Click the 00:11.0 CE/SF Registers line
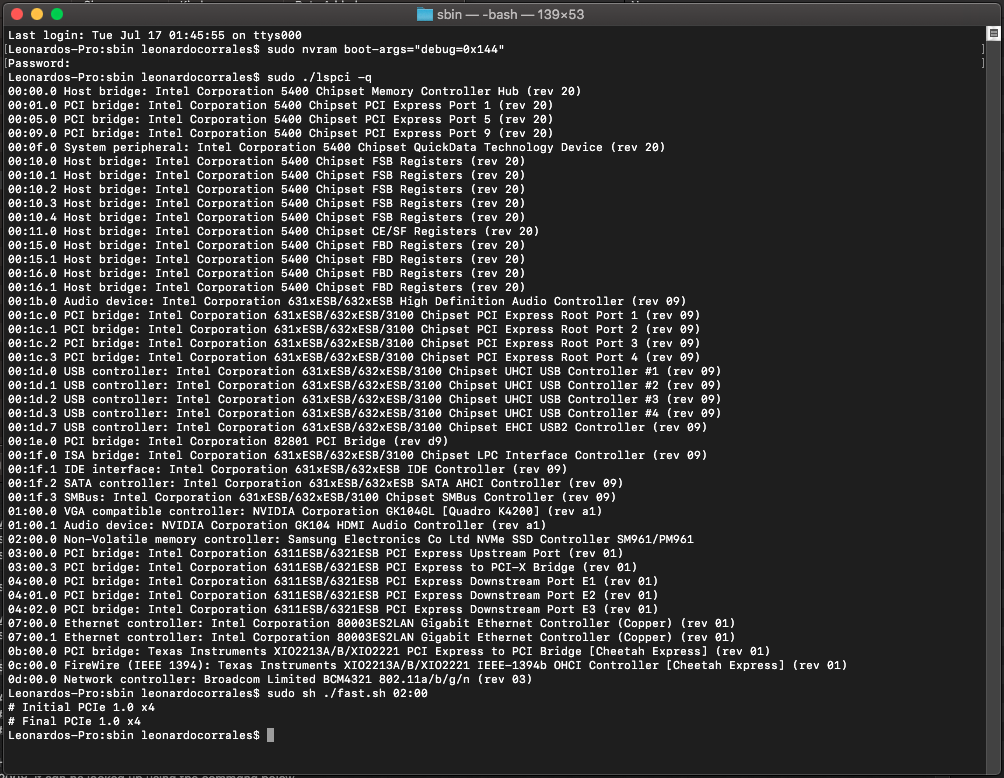 point(273,232)
